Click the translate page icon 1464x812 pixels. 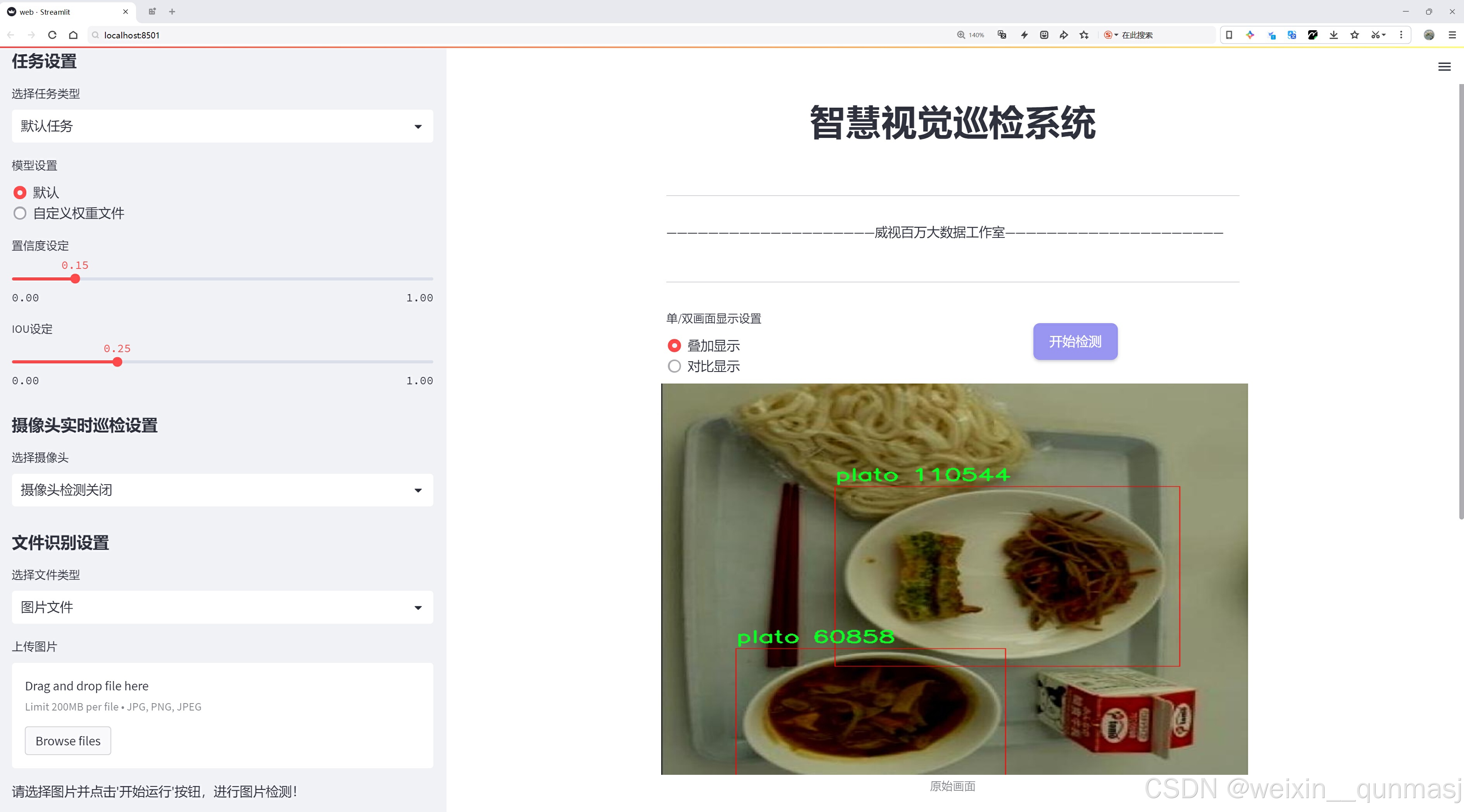click(x=1002, y=35)
